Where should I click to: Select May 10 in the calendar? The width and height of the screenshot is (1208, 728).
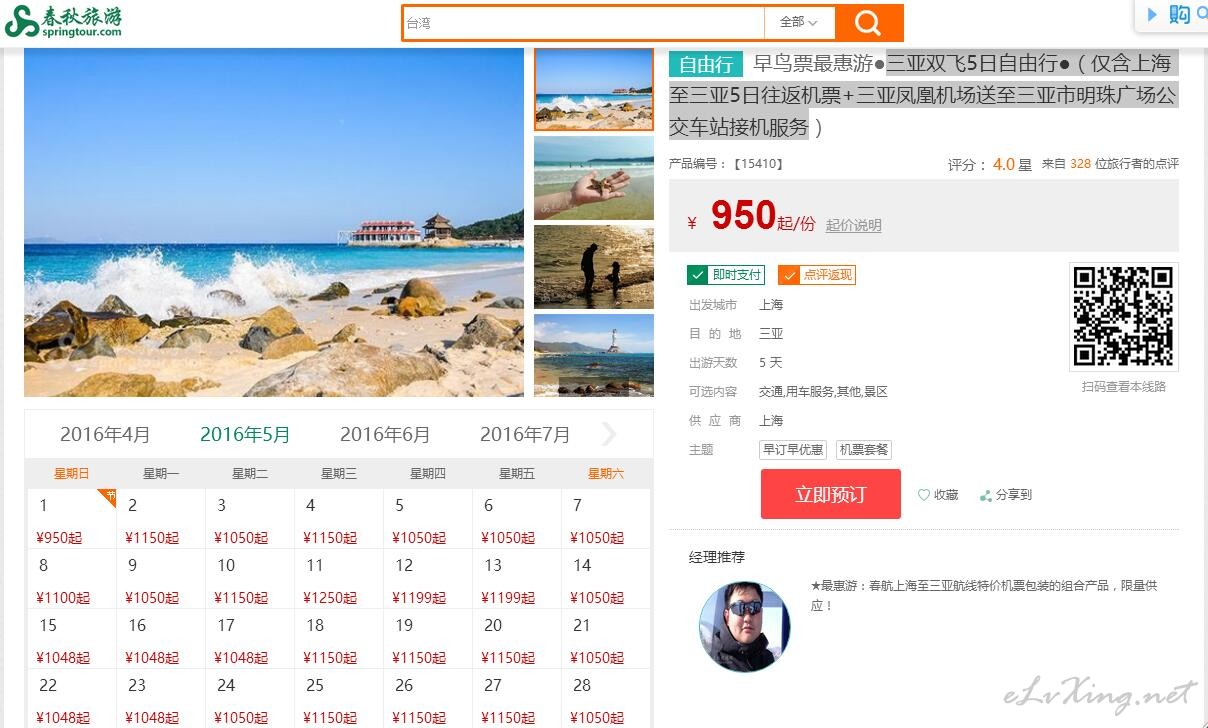tap(250, 579)
